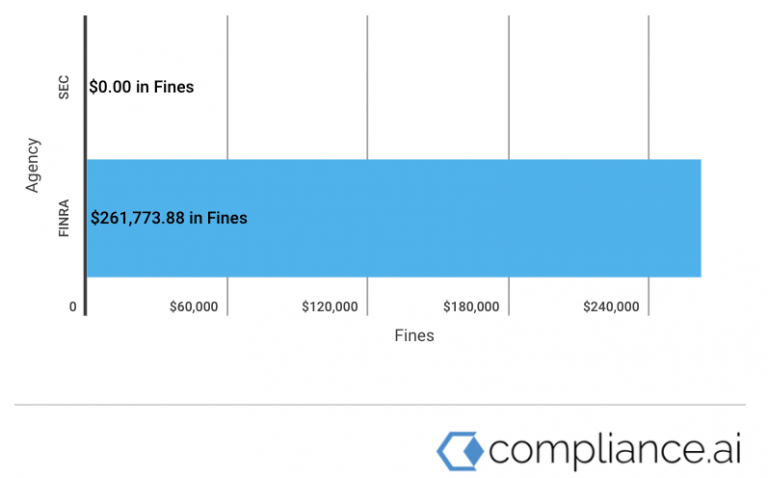Viewport: 768px width, 478px height.
Task: Select the FINRA axis category label
Action: pyautogui.click(x=64, y=217)
